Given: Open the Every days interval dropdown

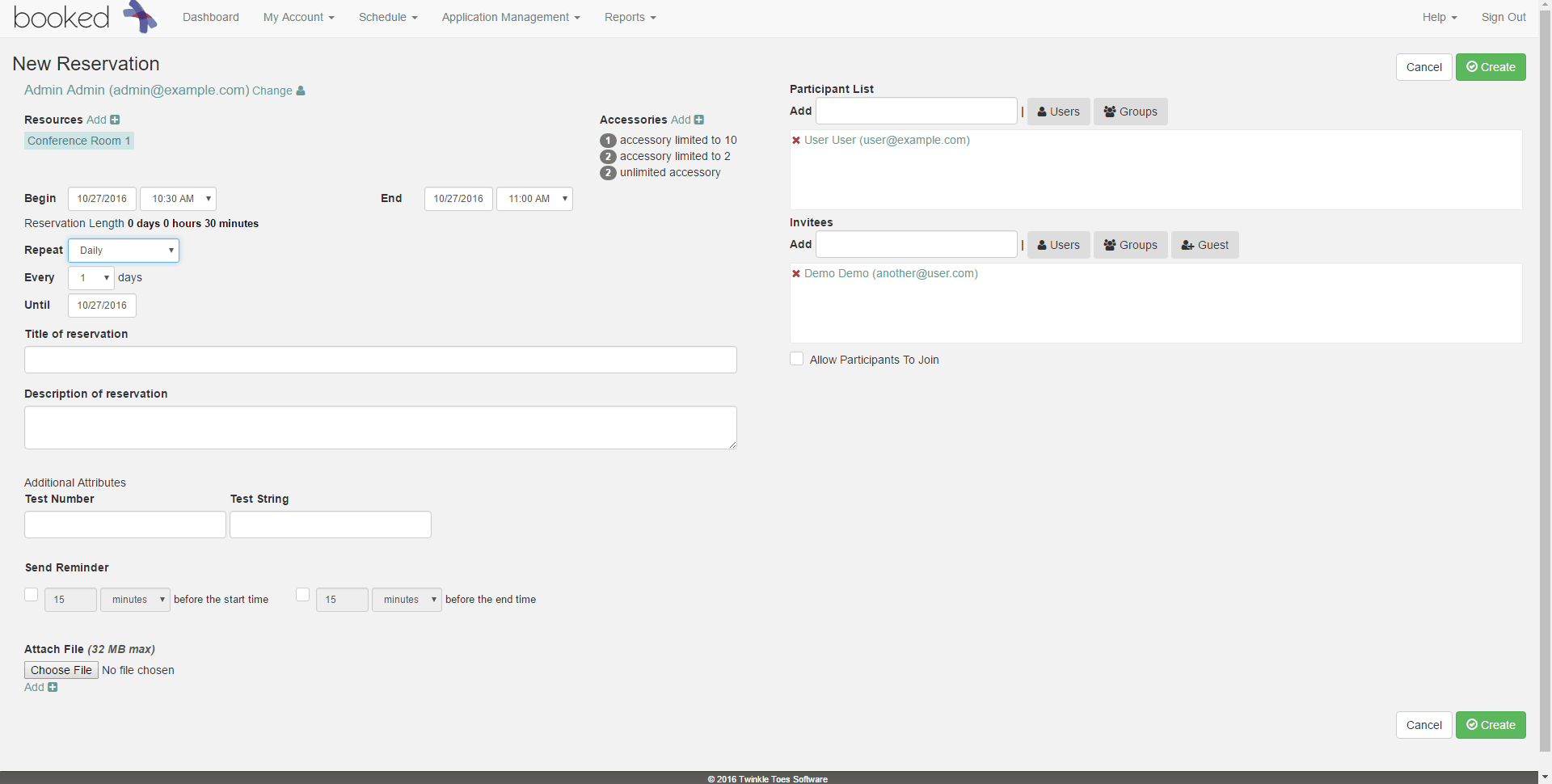Looking at the screenshot, I should 91,278.
